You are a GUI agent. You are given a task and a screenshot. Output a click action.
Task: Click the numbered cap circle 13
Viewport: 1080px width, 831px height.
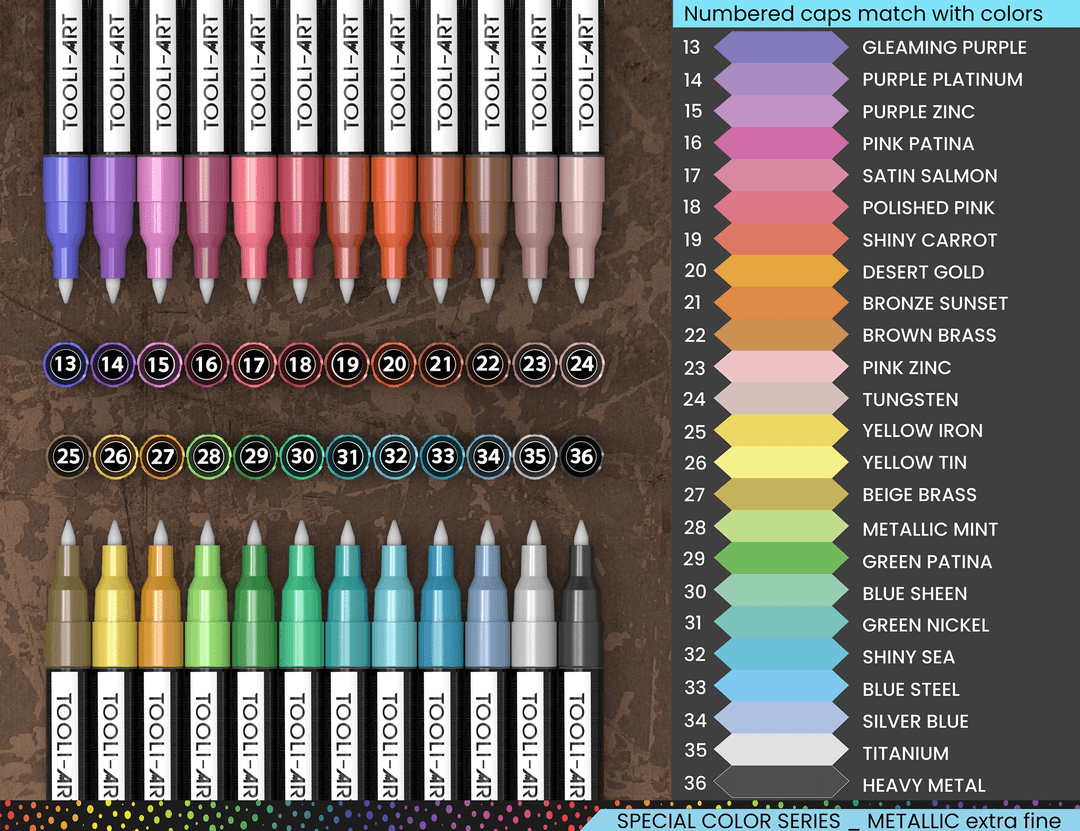coord(65,364)
